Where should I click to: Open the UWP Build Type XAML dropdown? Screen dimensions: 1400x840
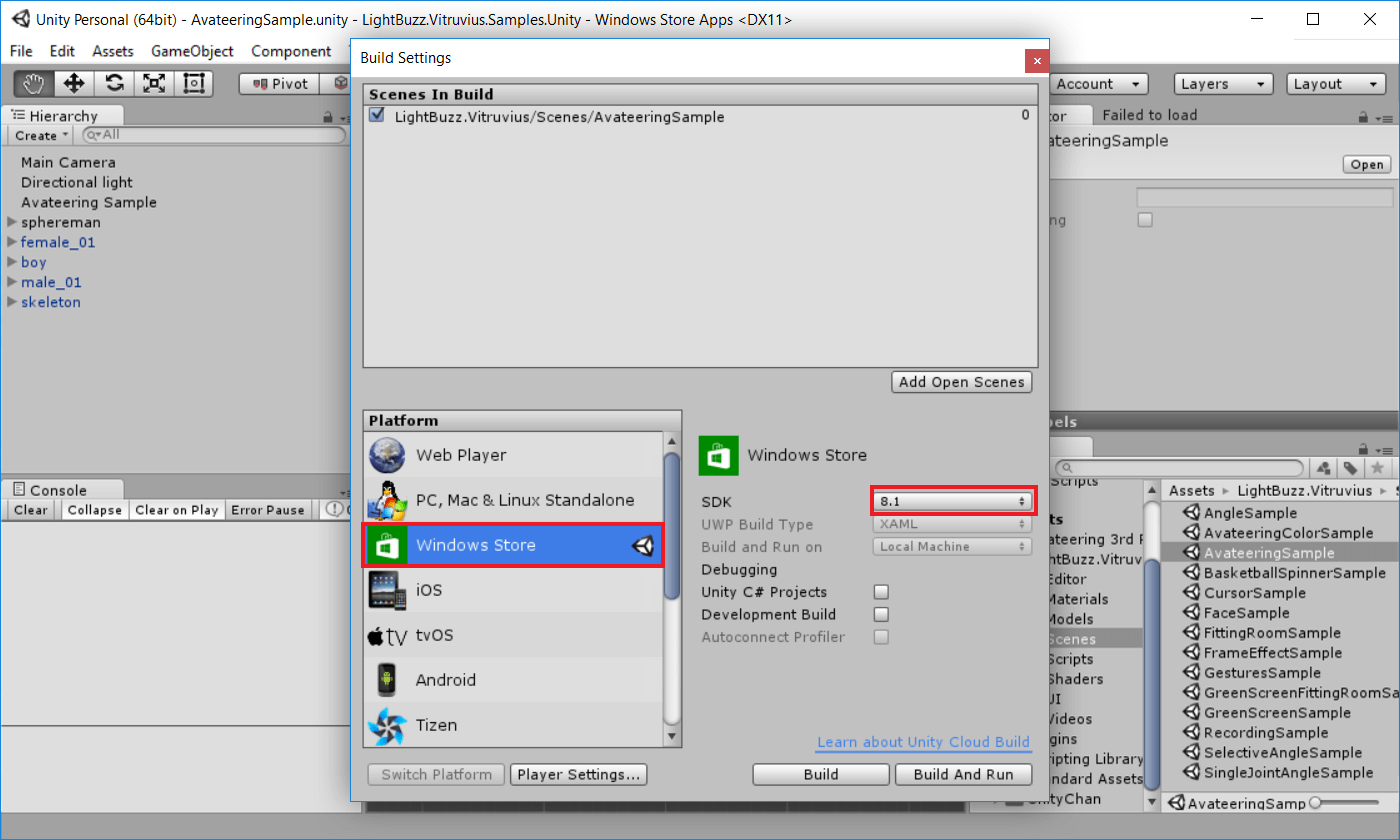(x=952, y=524)
